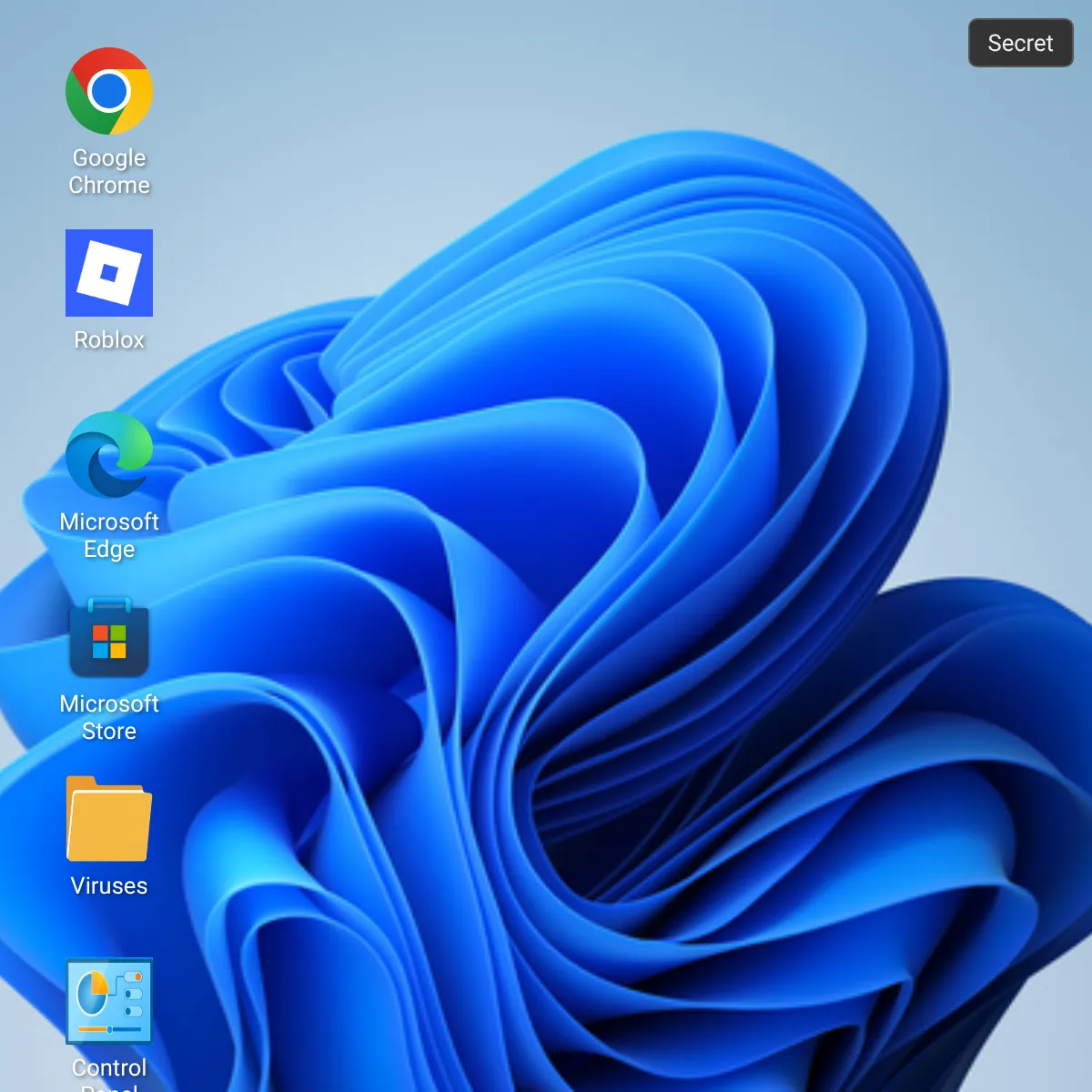
Task: Open the Microsoft Store shopping bag icon
Action: [x=109, y=637]
